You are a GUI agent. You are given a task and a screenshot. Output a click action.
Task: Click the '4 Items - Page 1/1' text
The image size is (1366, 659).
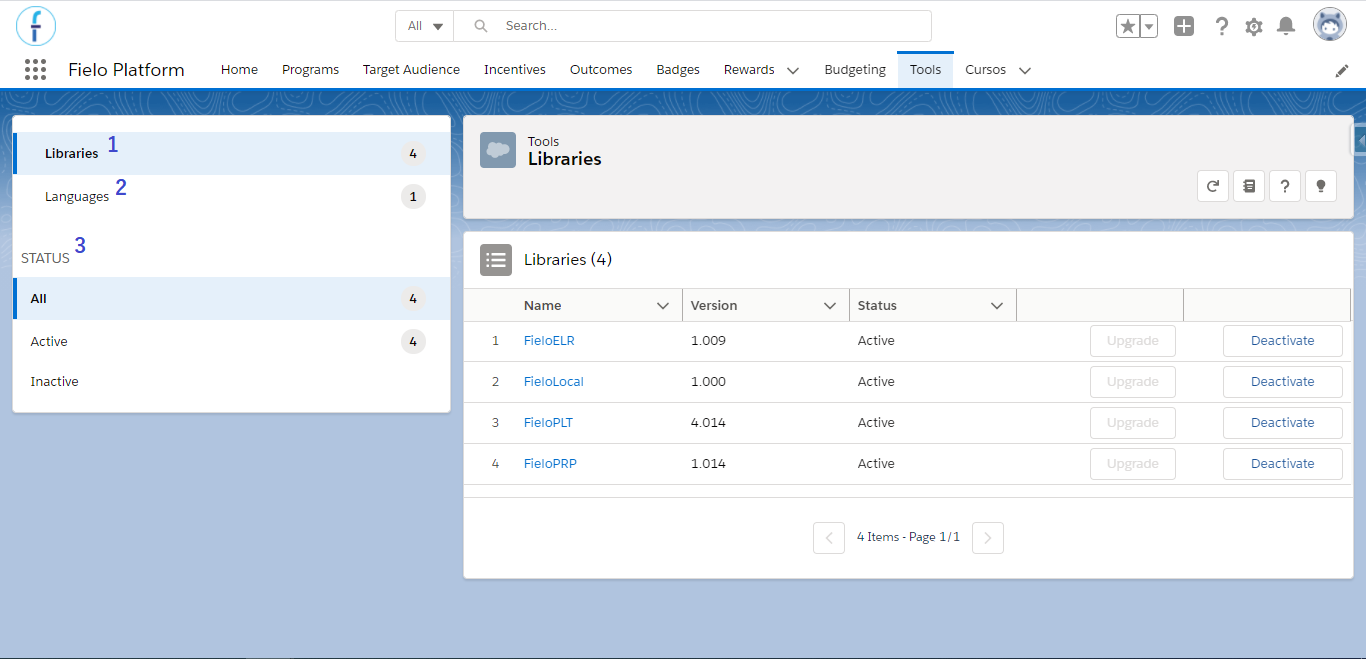(908, 537)
